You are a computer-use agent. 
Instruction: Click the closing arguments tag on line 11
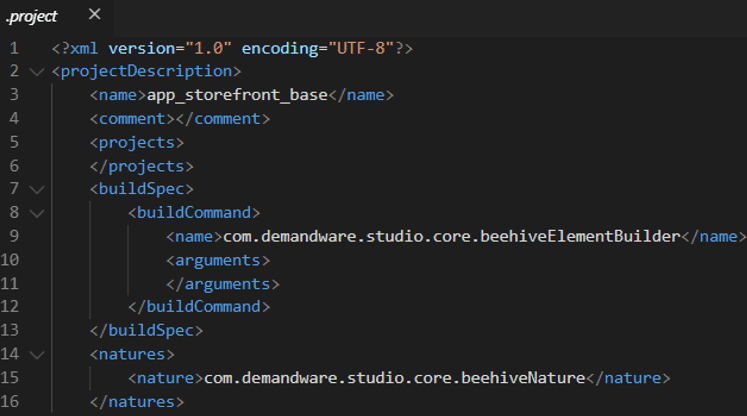(x=222, y=284)
